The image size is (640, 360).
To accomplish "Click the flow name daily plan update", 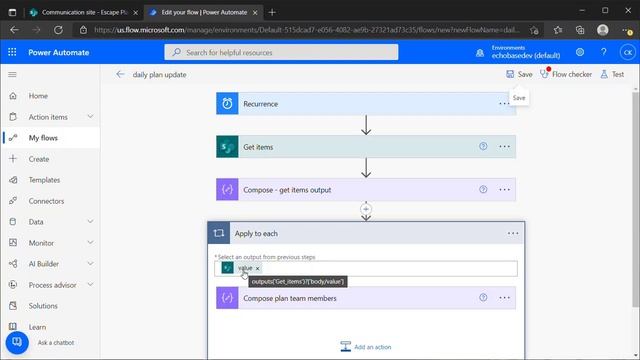I will click(159, 75).
